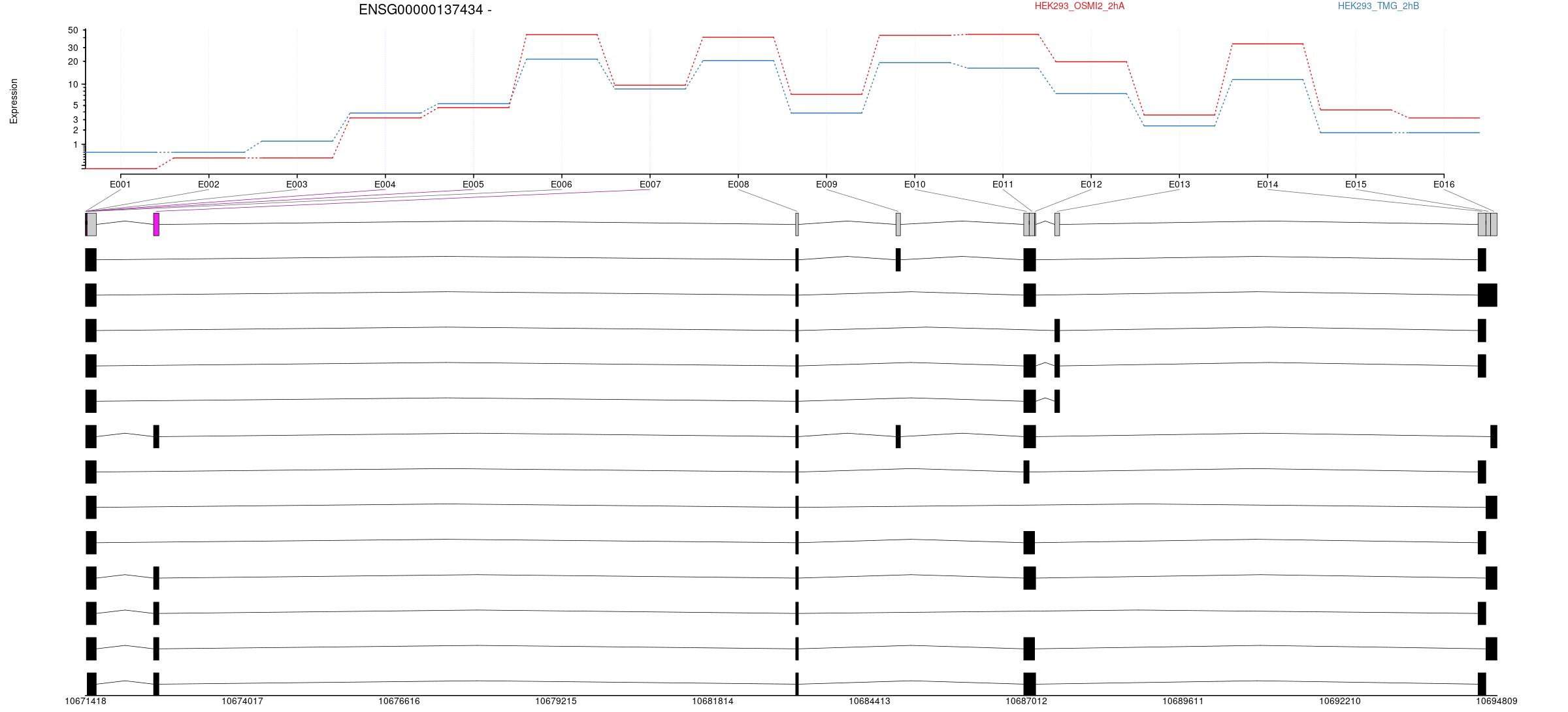The height and width of the screenshot is (712, 1568).
Task: Select exon label E016
Action: tap(1444, 184)
